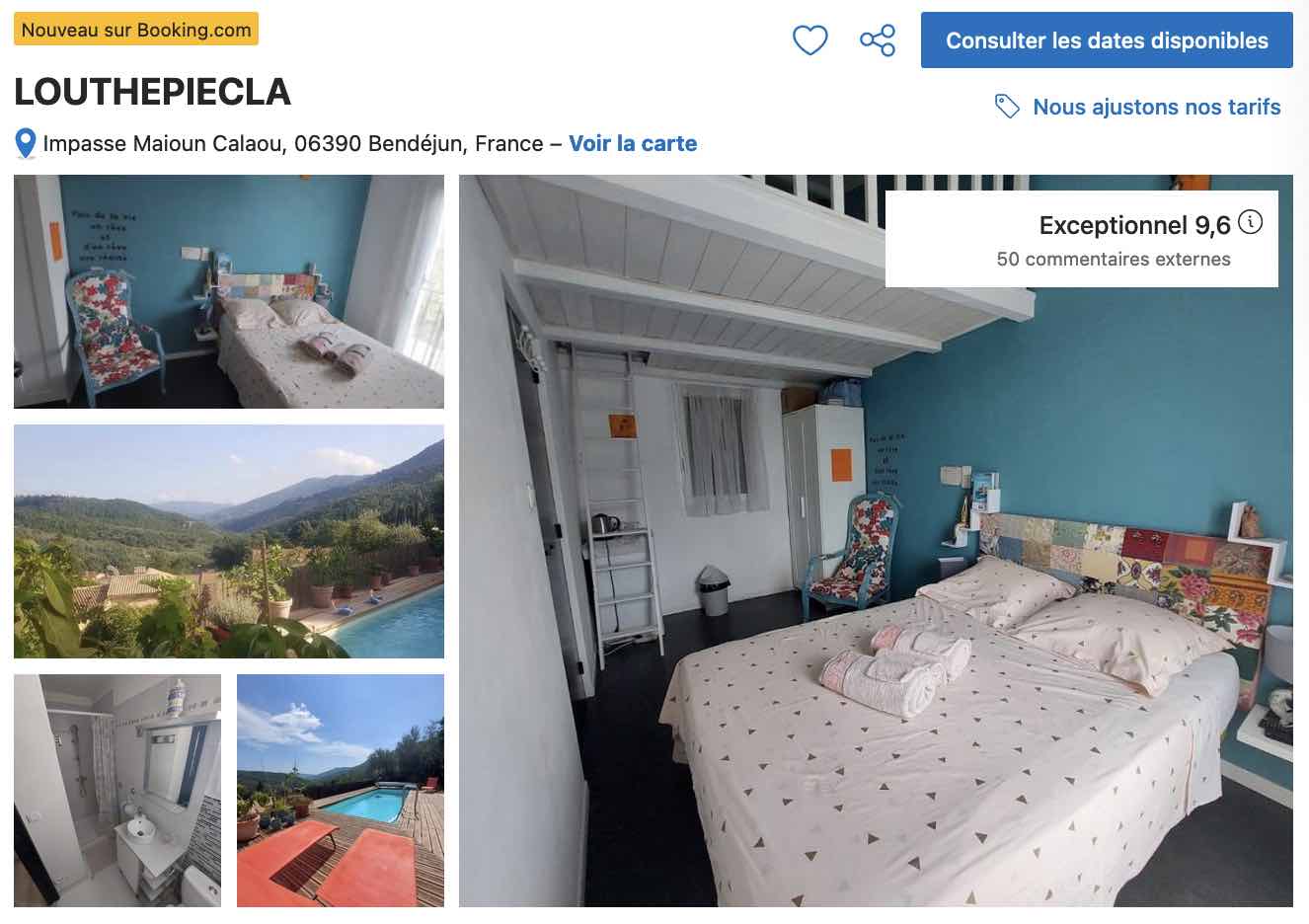Open the pool deck with orange loungers photo
Image resolution: width=1309 pixels, height=924 pixels.
pos(341,791)
